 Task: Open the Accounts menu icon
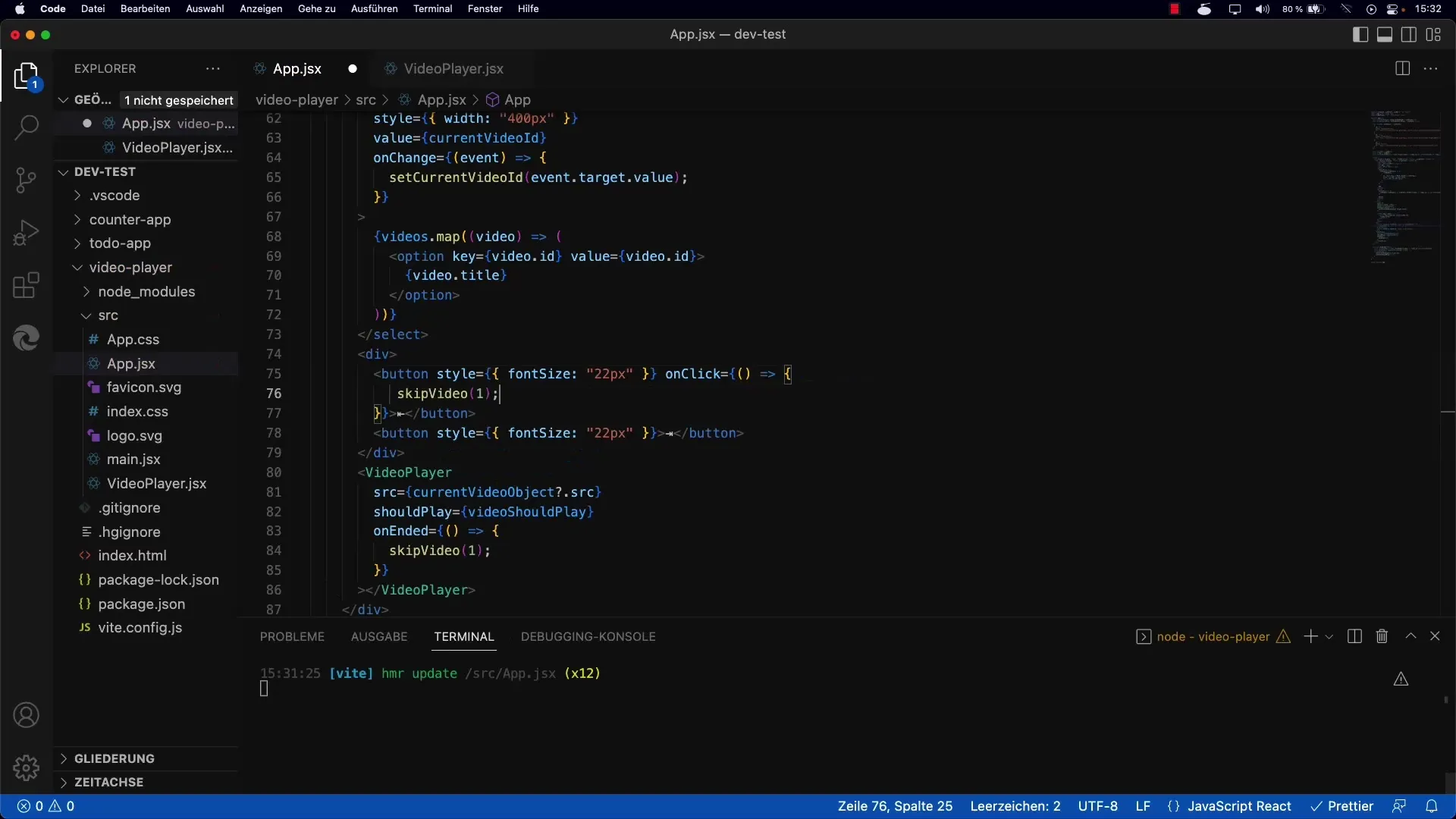pyautogui.click(x=27, y=715)
